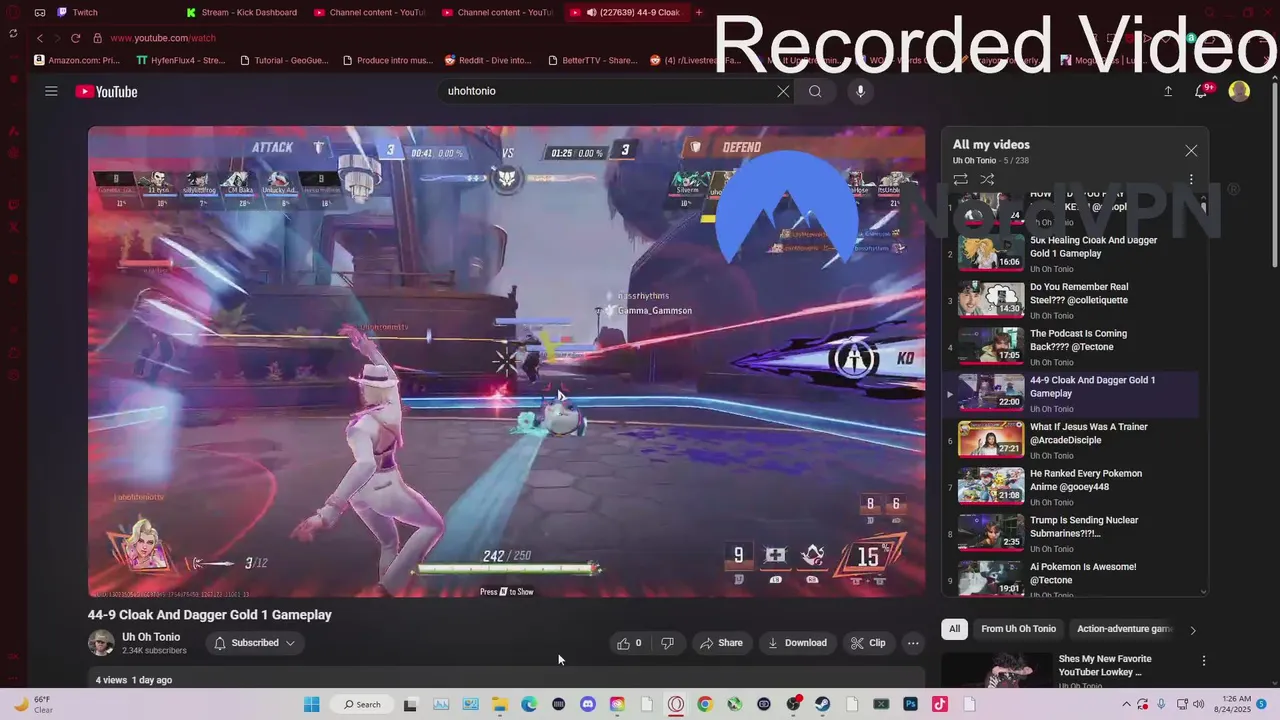The width and height of the screenshot is (1280, 720).
Task: Select He Ranked Every Pokemon Anime video
Action: point(1076,487)
